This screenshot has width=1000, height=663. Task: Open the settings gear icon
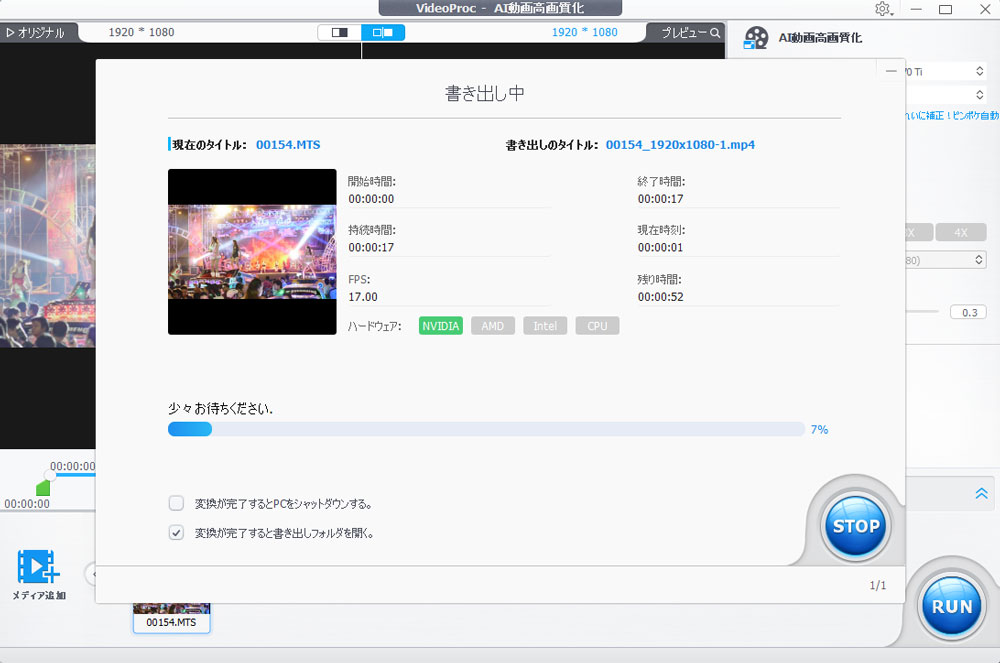coord(883,9)
